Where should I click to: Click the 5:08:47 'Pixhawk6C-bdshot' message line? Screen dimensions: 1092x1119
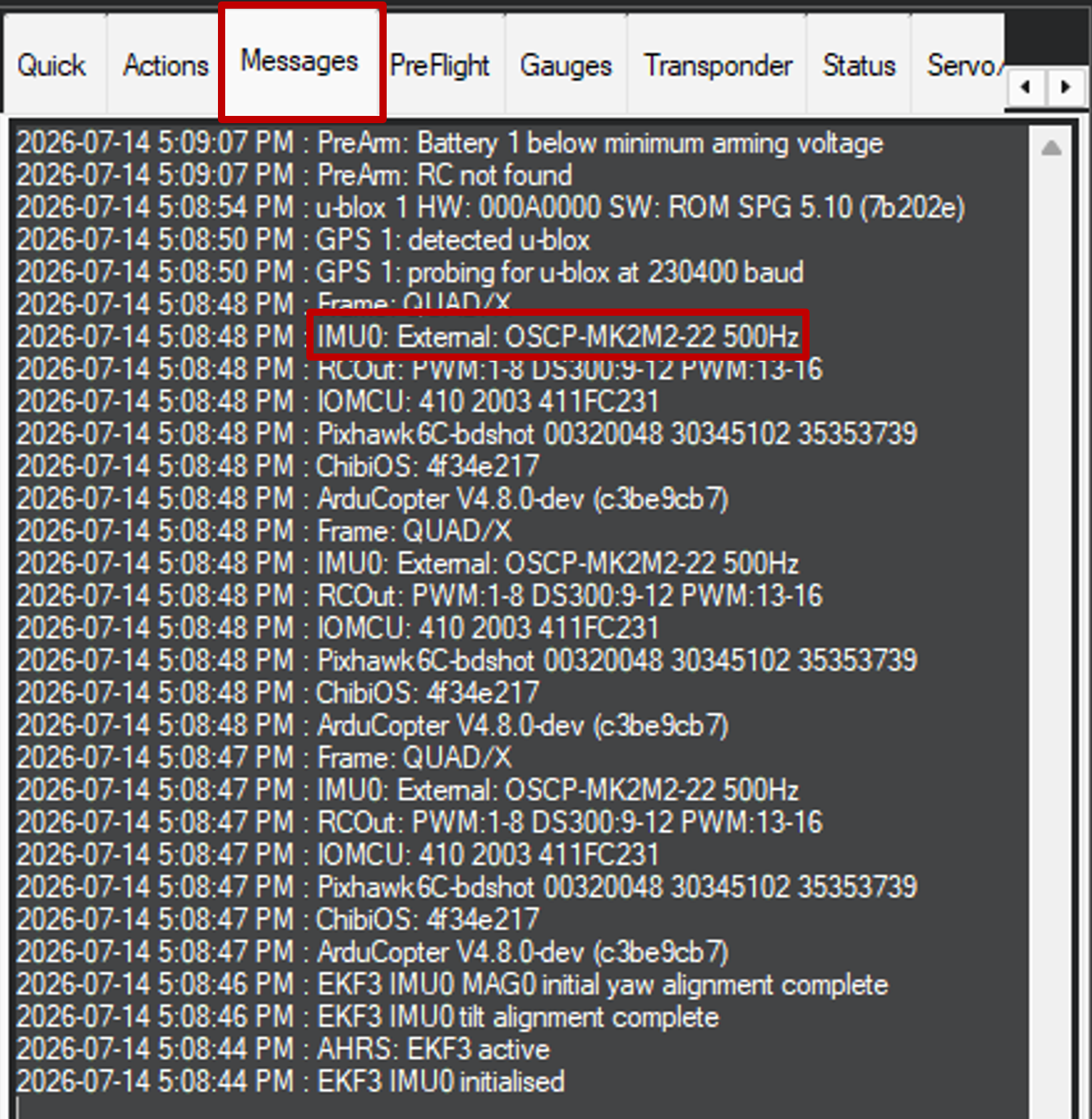[467, 887]
